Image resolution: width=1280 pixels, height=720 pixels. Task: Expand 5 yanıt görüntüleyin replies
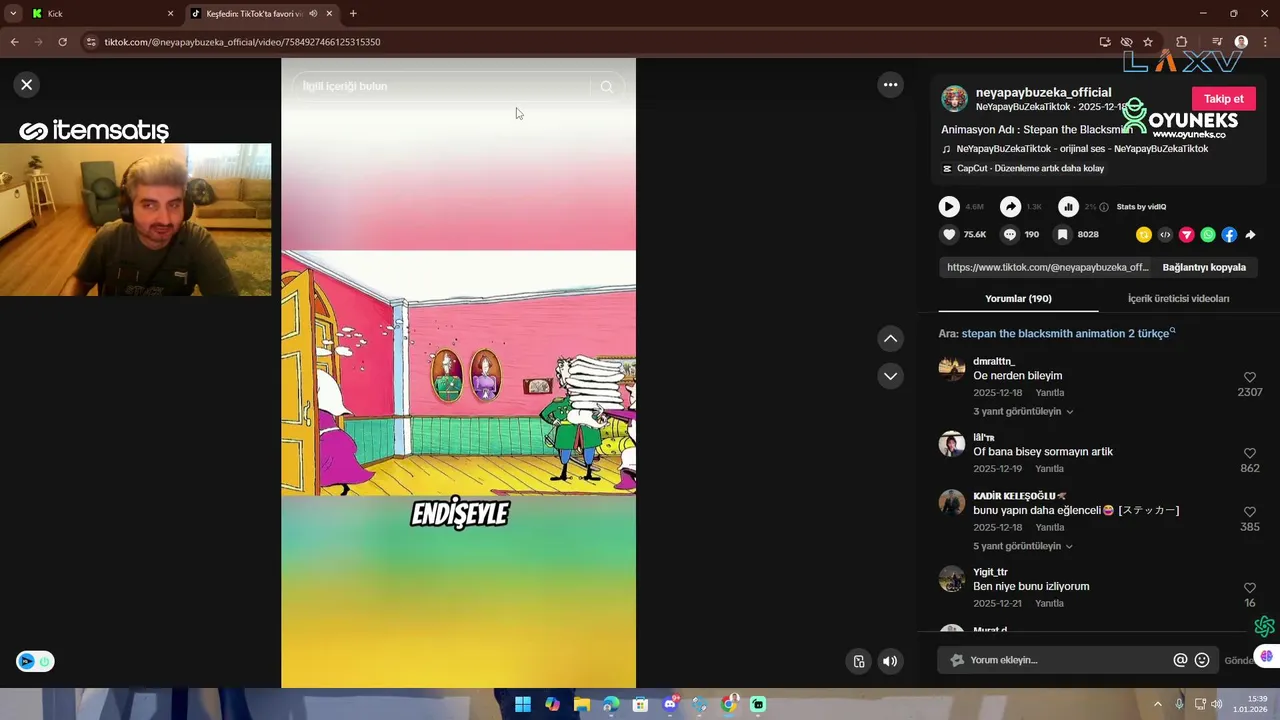pos(1023,547)
